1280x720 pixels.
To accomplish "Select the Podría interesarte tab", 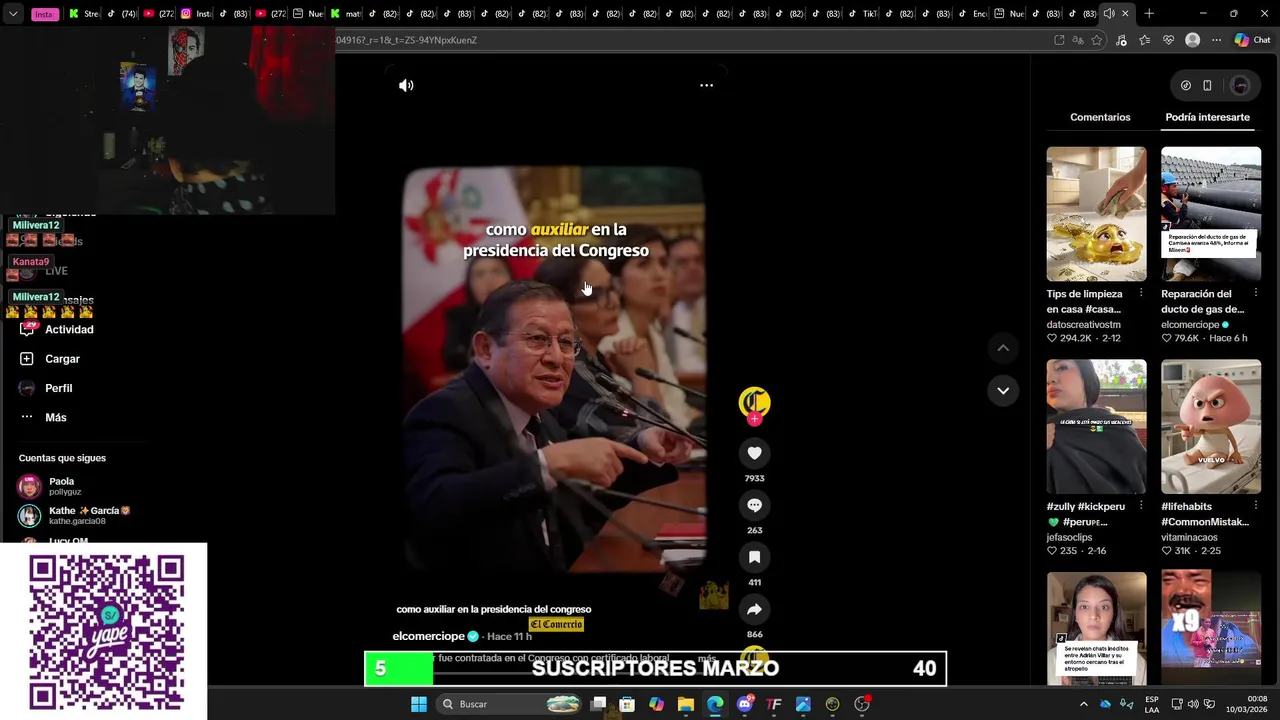I will (1207, 117).
